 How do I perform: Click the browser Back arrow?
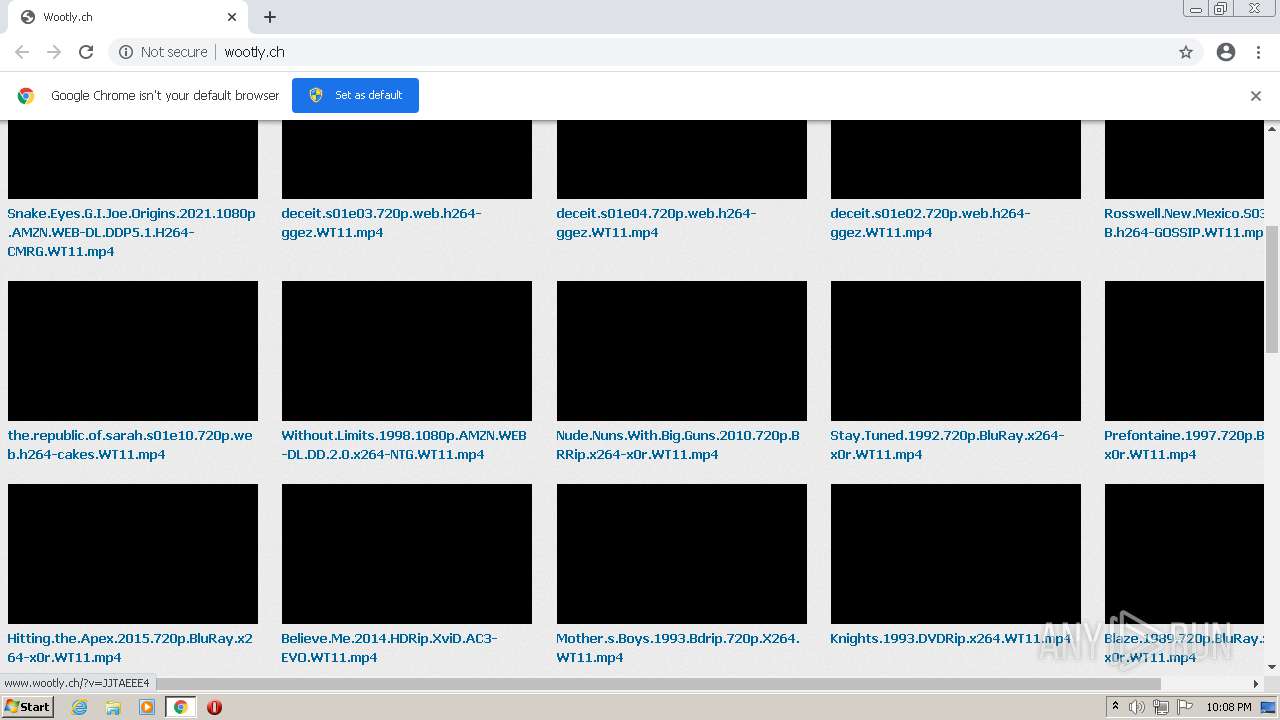click(22, 52)
